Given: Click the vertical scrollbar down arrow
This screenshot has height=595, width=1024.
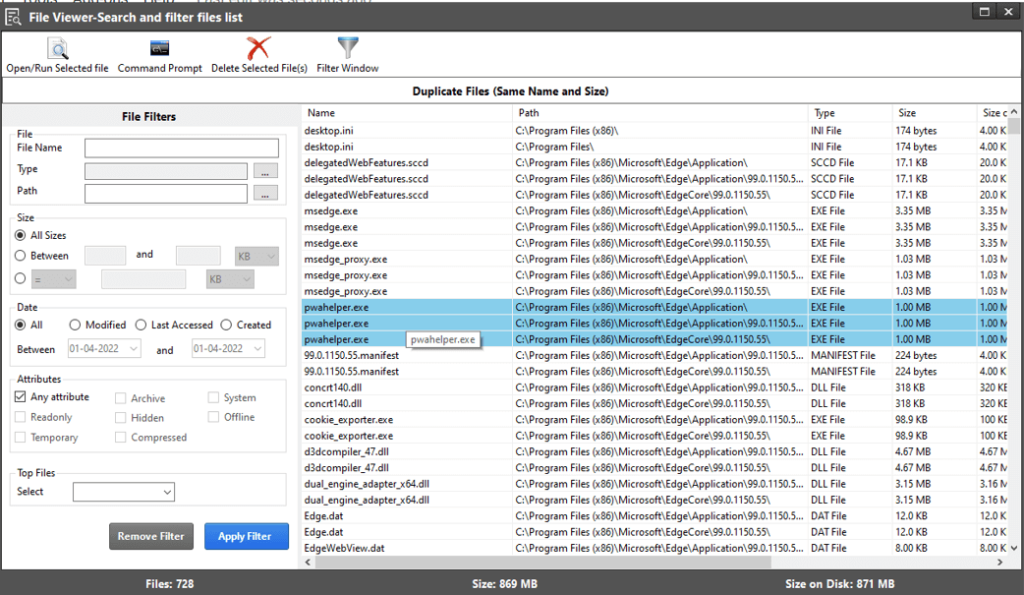Looking at the screenshot, I should [x=1014, y=548].
